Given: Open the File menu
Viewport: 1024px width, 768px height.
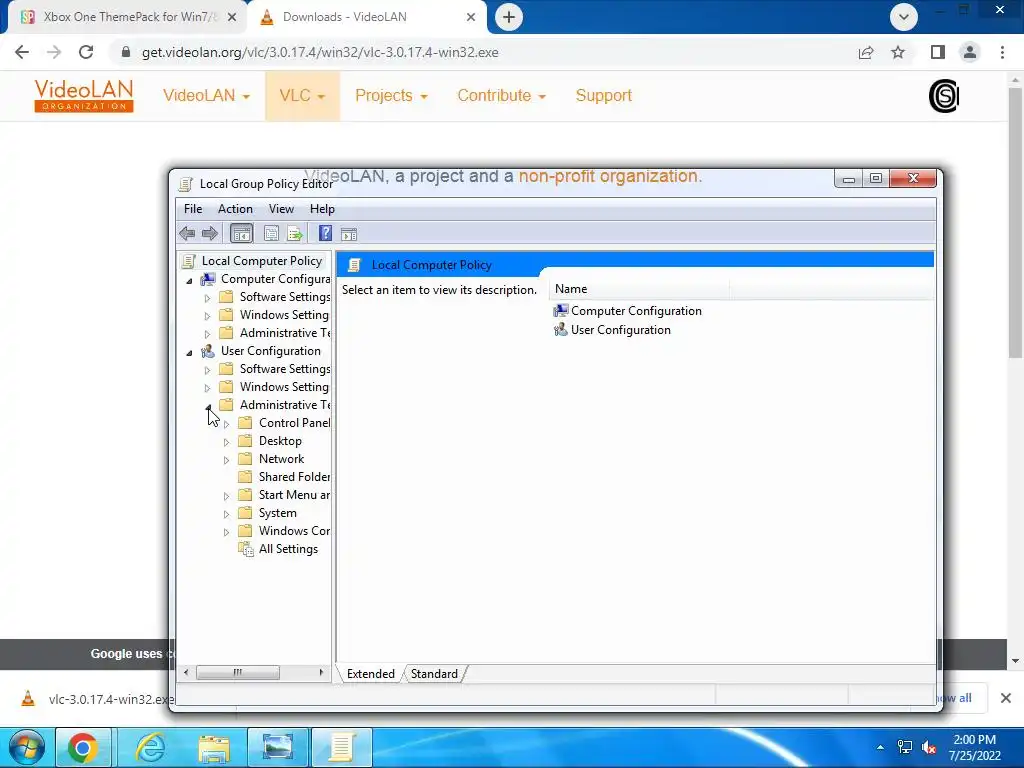Looking at the screenshot, I should tap(193, 209).
